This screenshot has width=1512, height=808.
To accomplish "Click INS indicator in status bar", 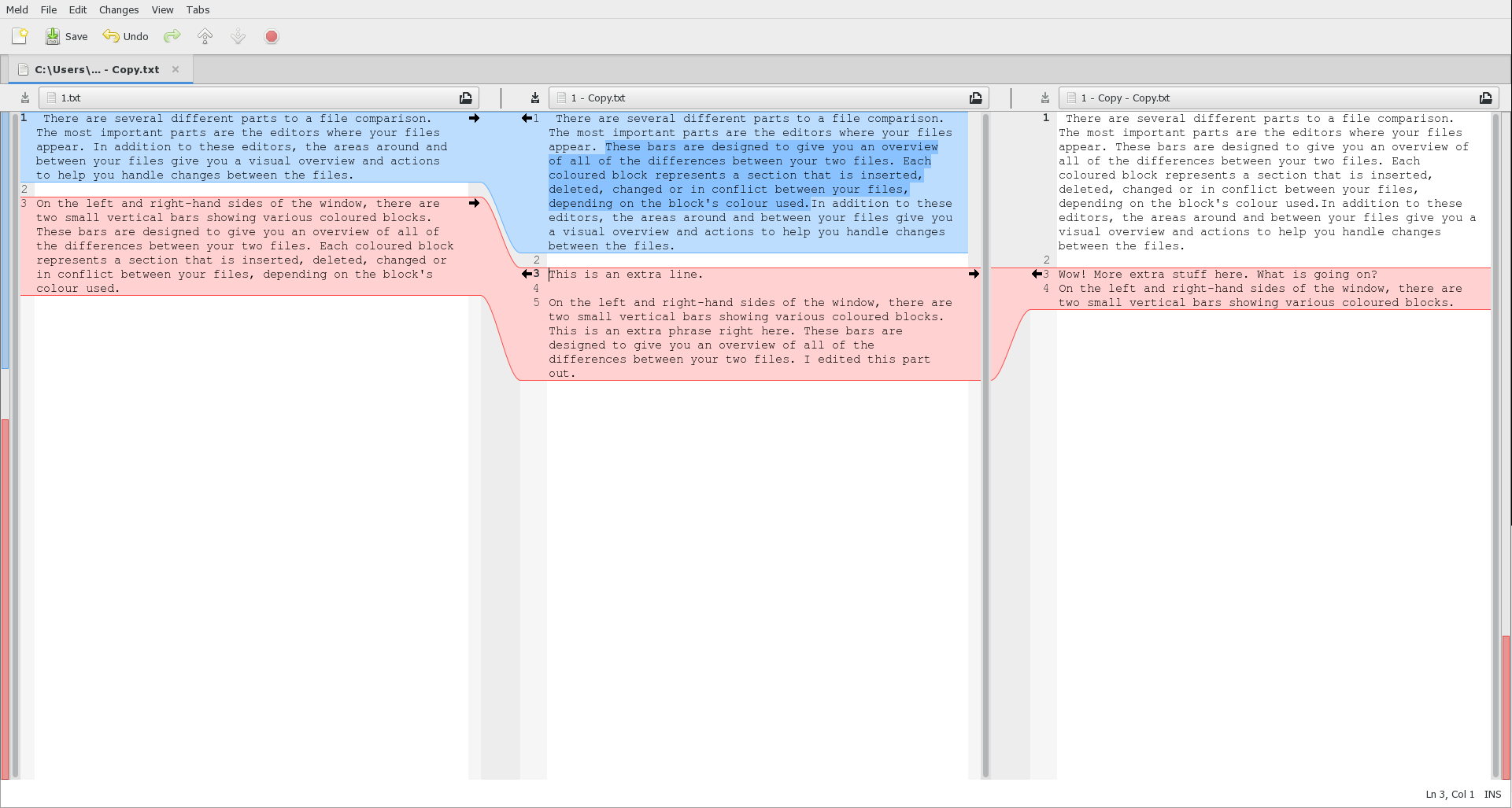I will 1493,794.
